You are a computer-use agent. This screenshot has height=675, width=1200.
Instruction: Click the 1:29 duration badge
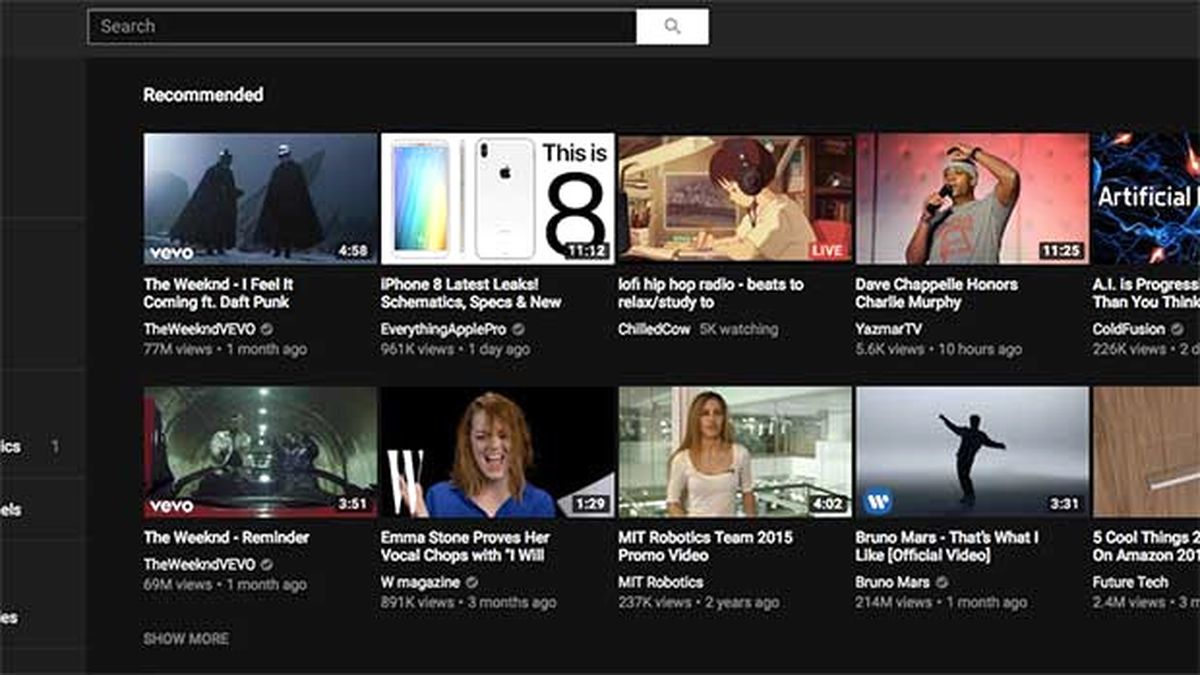(592, 504)
